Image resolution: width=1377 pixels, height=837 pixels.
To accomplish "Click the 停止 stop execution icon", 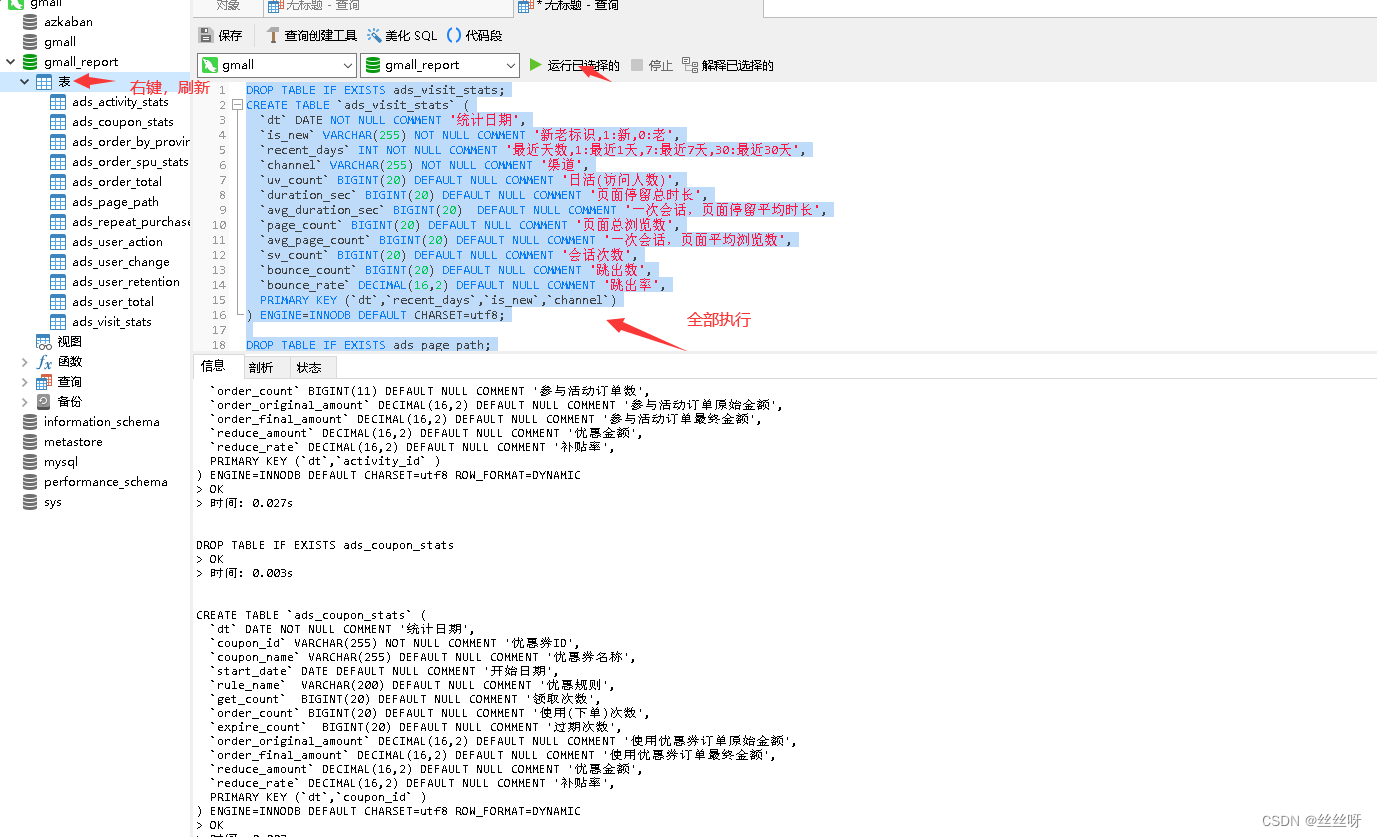I will point(651,64).
